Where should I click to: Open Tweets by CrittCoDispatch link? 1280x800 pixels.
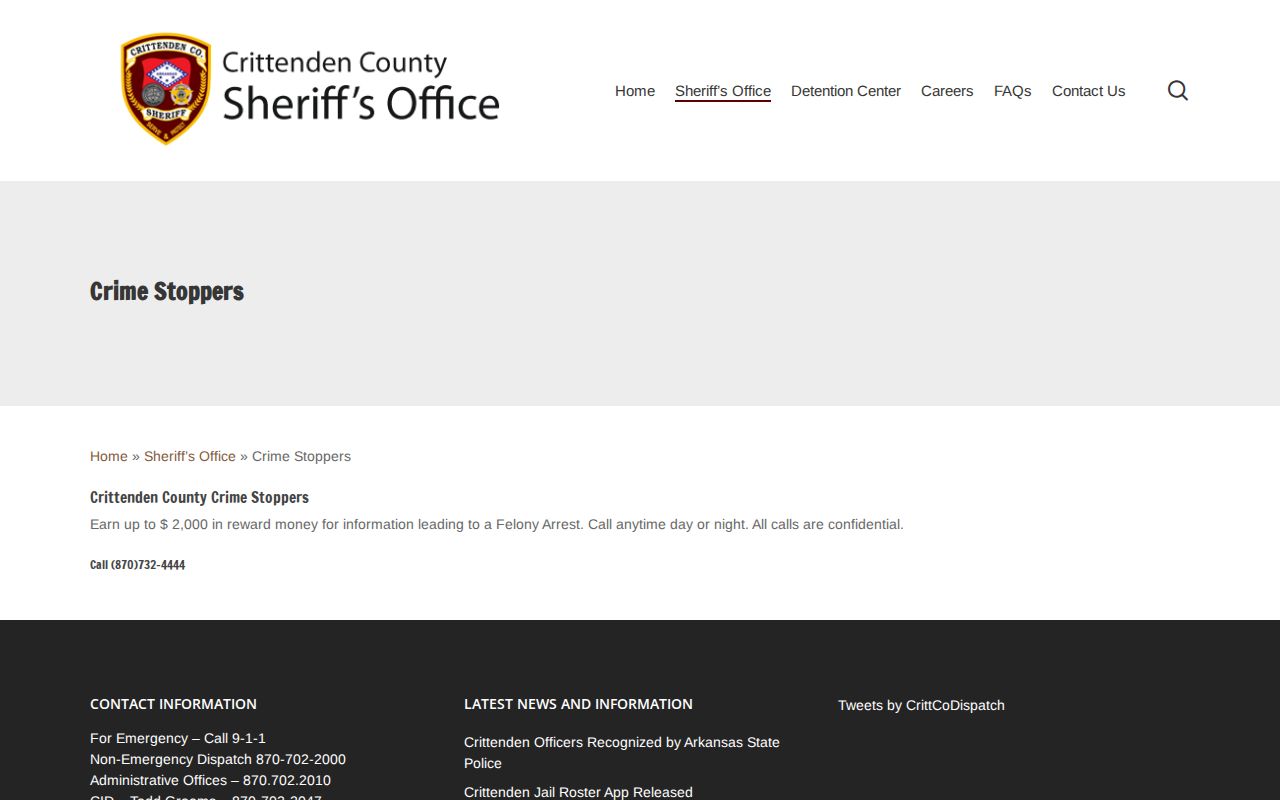[x=921, y=705]
